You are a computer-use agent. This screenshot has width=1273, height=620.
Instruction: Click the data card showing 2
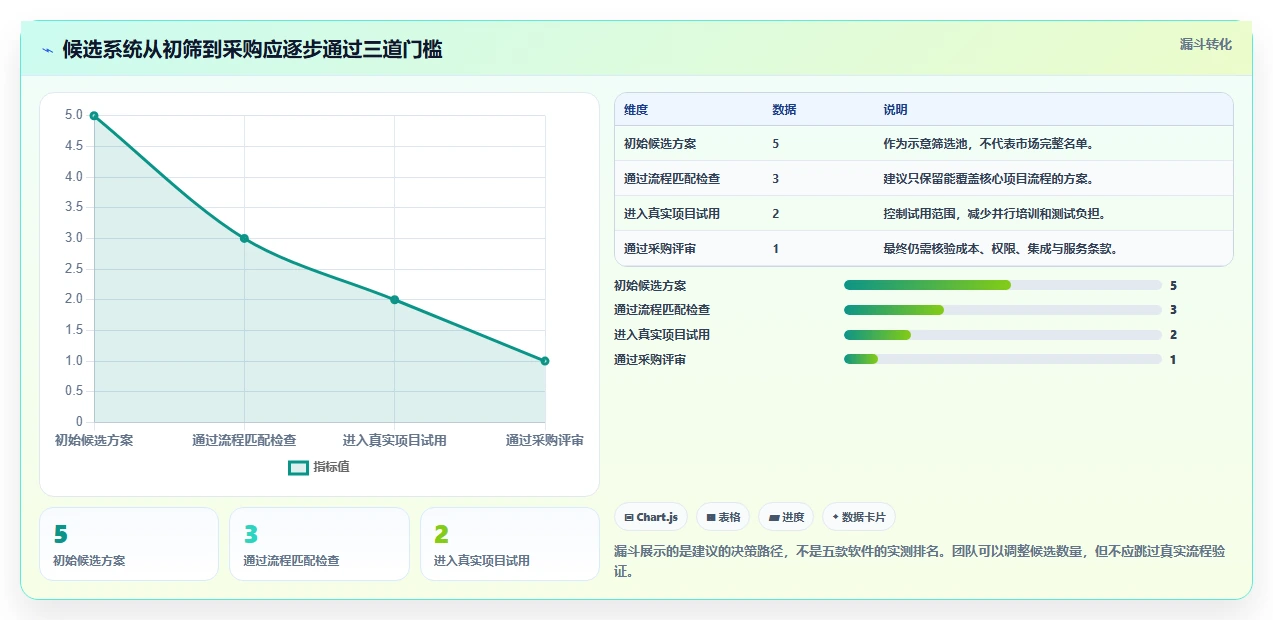tap(510, 544)
